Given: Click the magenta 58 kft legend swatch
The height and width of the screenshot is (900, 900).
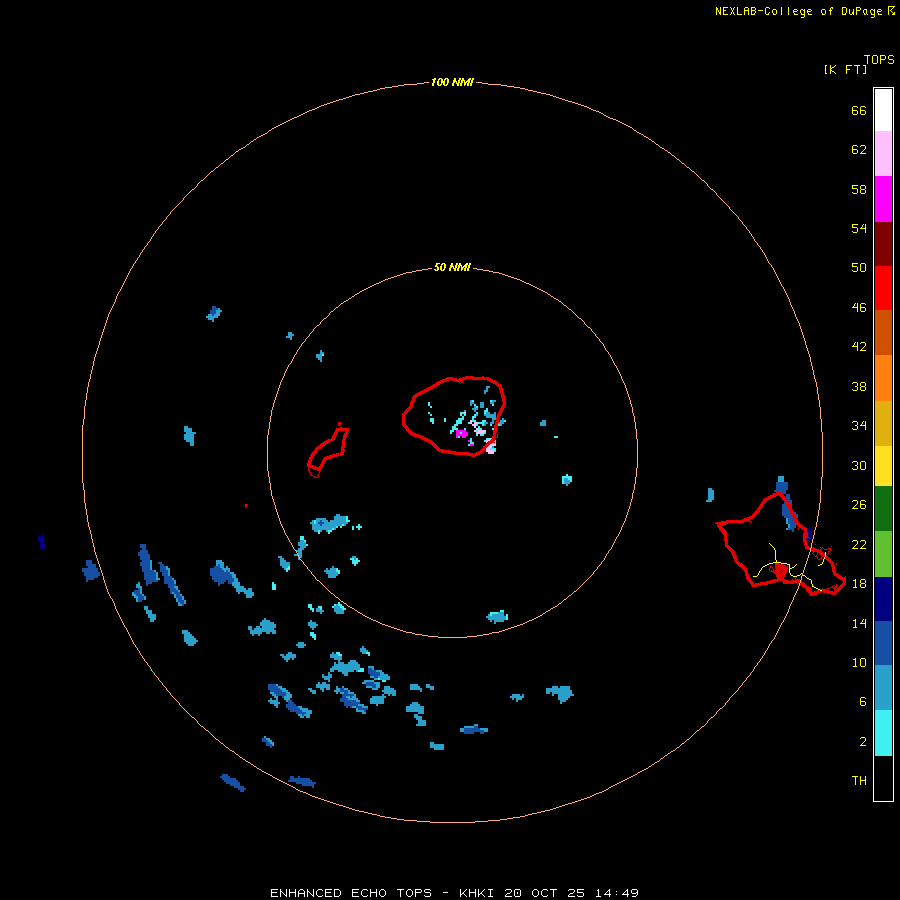Looking at the screenshot, I should [x=883, y=199].
